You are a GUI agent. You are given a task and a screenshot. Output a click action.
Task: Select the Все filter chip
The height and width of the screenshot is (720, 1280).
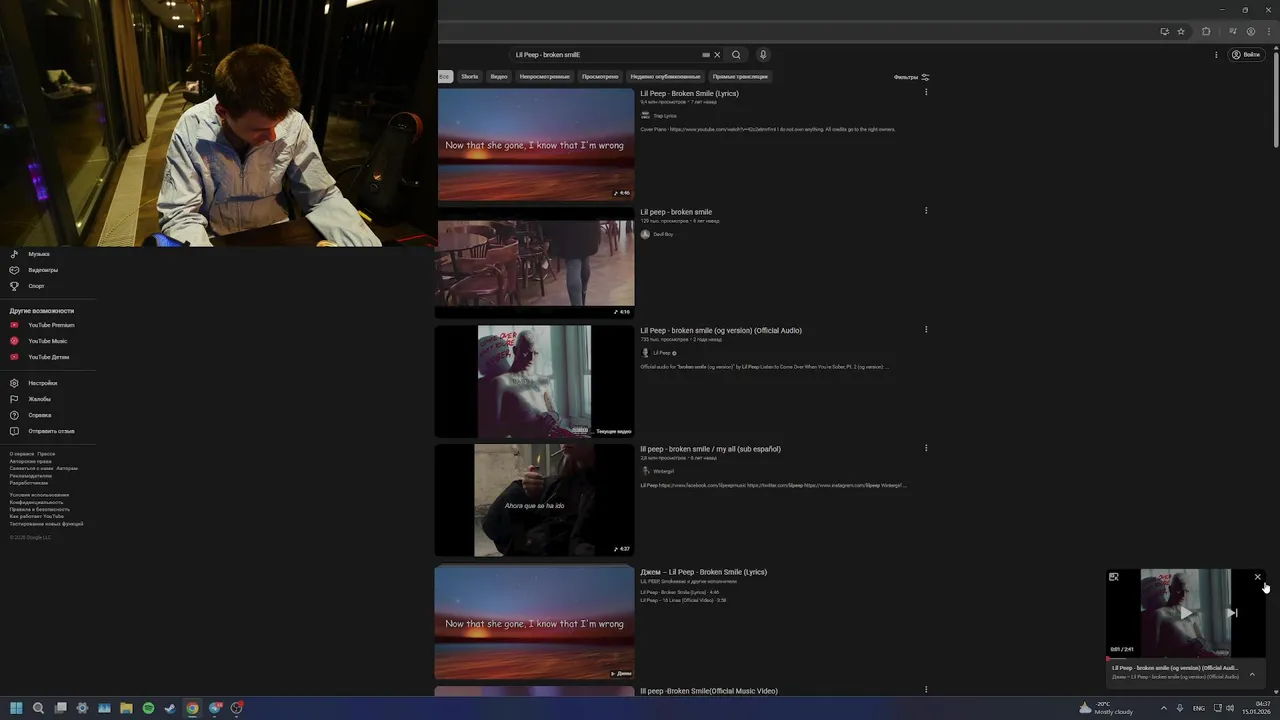(445, 76)
